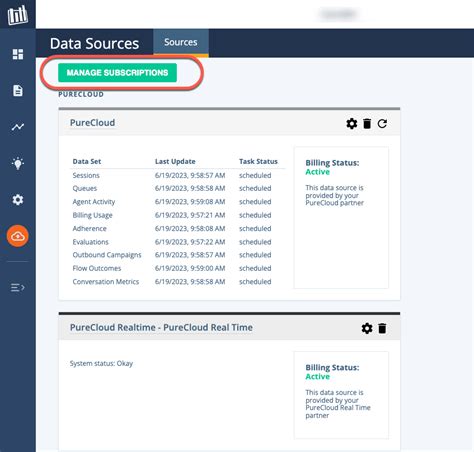This screenshot has height=452, width=474.
Task: Open the reports document icon in sidebar
Action: click(18, 90)
